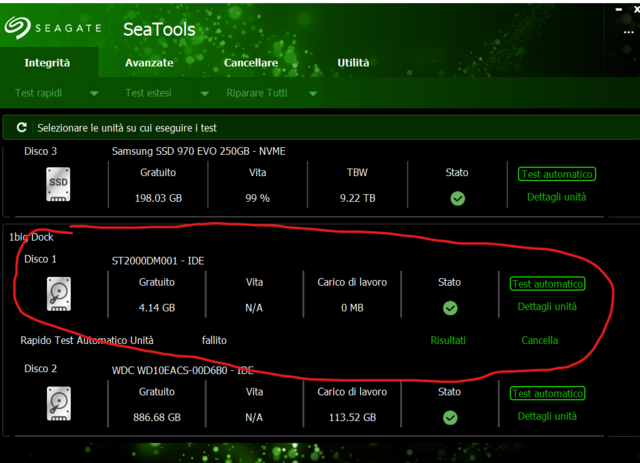The image size is (640, 463).
Task: Select the ST2000DM001 hard disk icon
Action: point(59,294)
